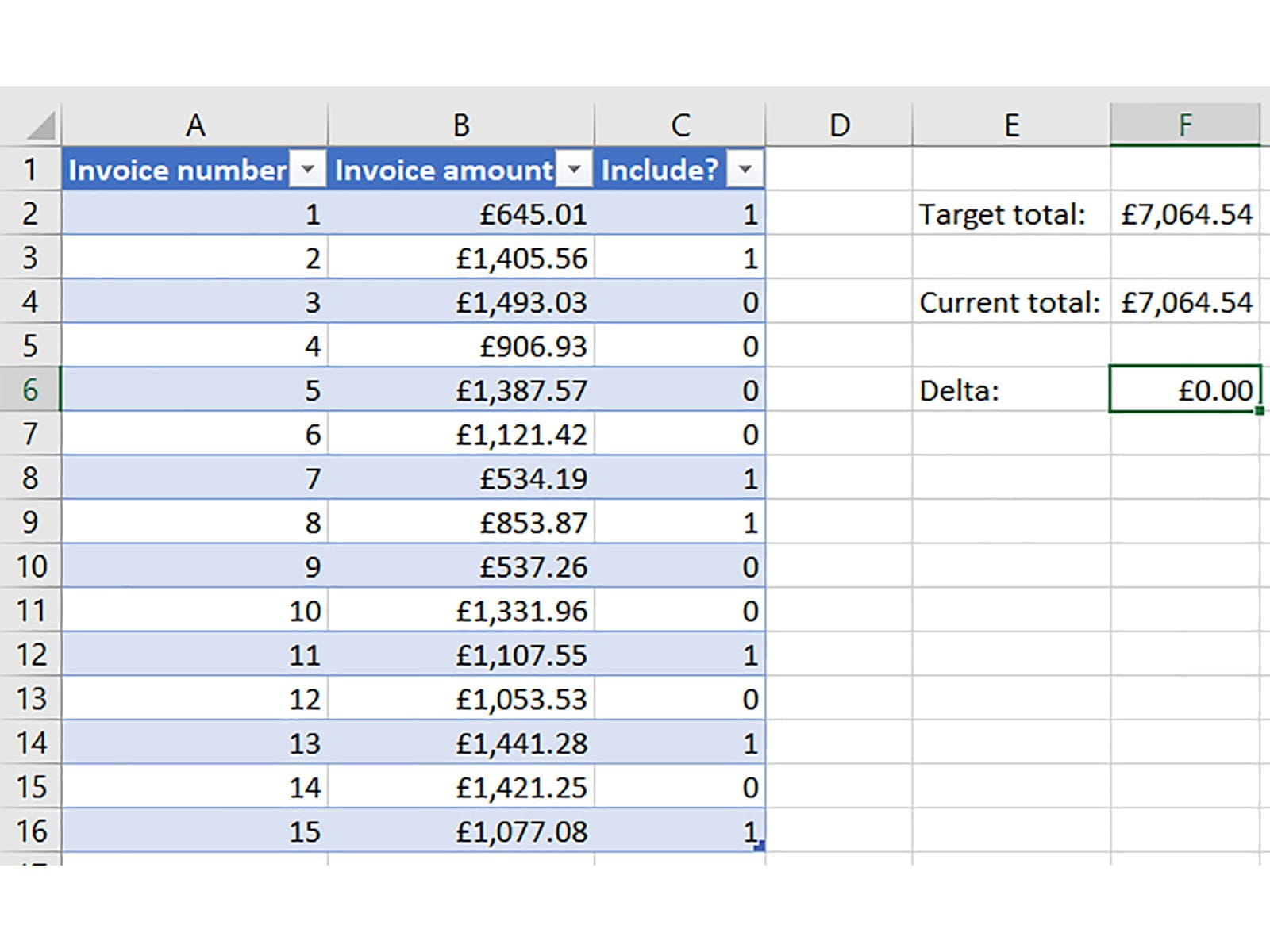Select row 16 header
Viewport: 1270px width, 952px height.
[x=30, y=831]
